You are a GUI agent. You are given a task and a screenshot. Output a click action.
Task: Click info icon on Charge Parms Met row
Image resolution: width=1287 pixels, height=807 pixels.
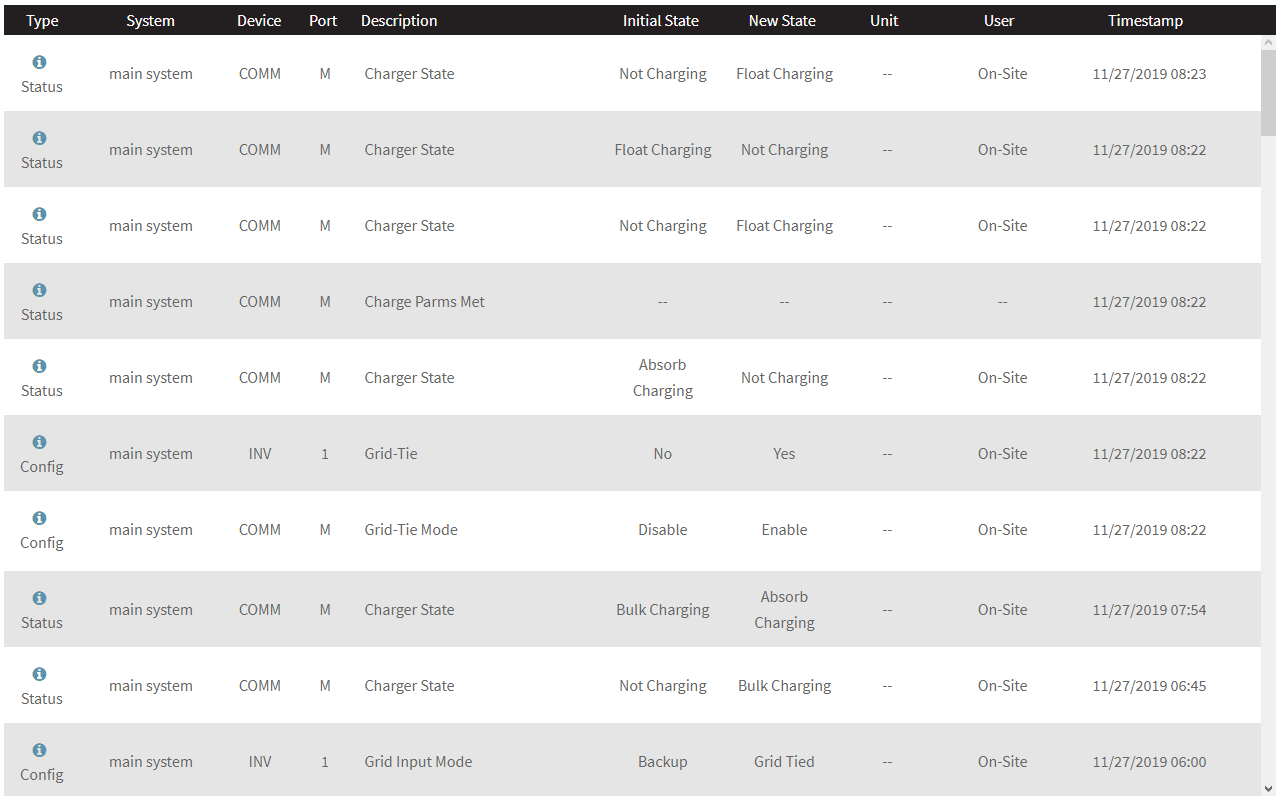40,290
